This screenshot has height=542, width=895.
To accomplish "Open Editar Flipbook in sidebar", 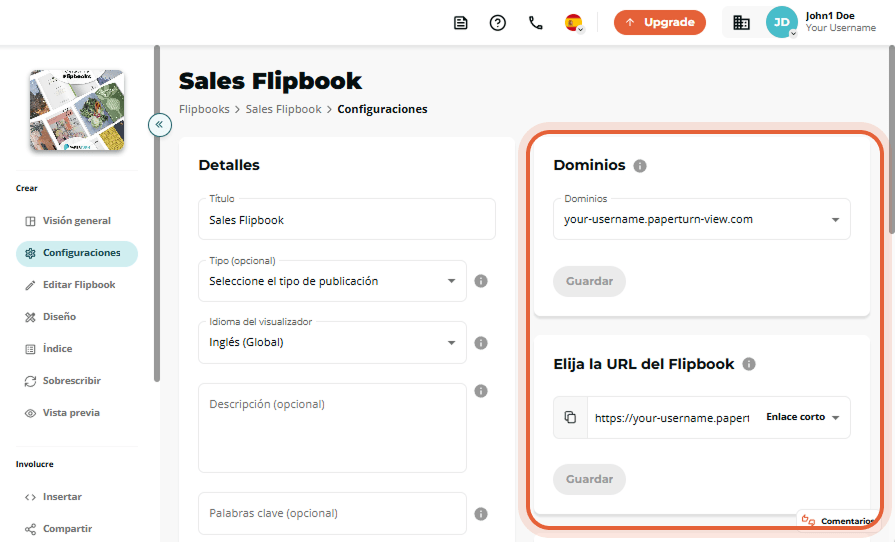I will pos(76,285).
